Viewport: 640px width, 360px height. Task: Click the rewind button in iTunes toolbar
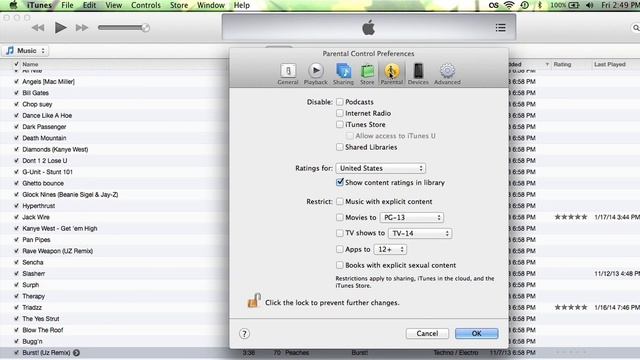click(x=38, y=28)
